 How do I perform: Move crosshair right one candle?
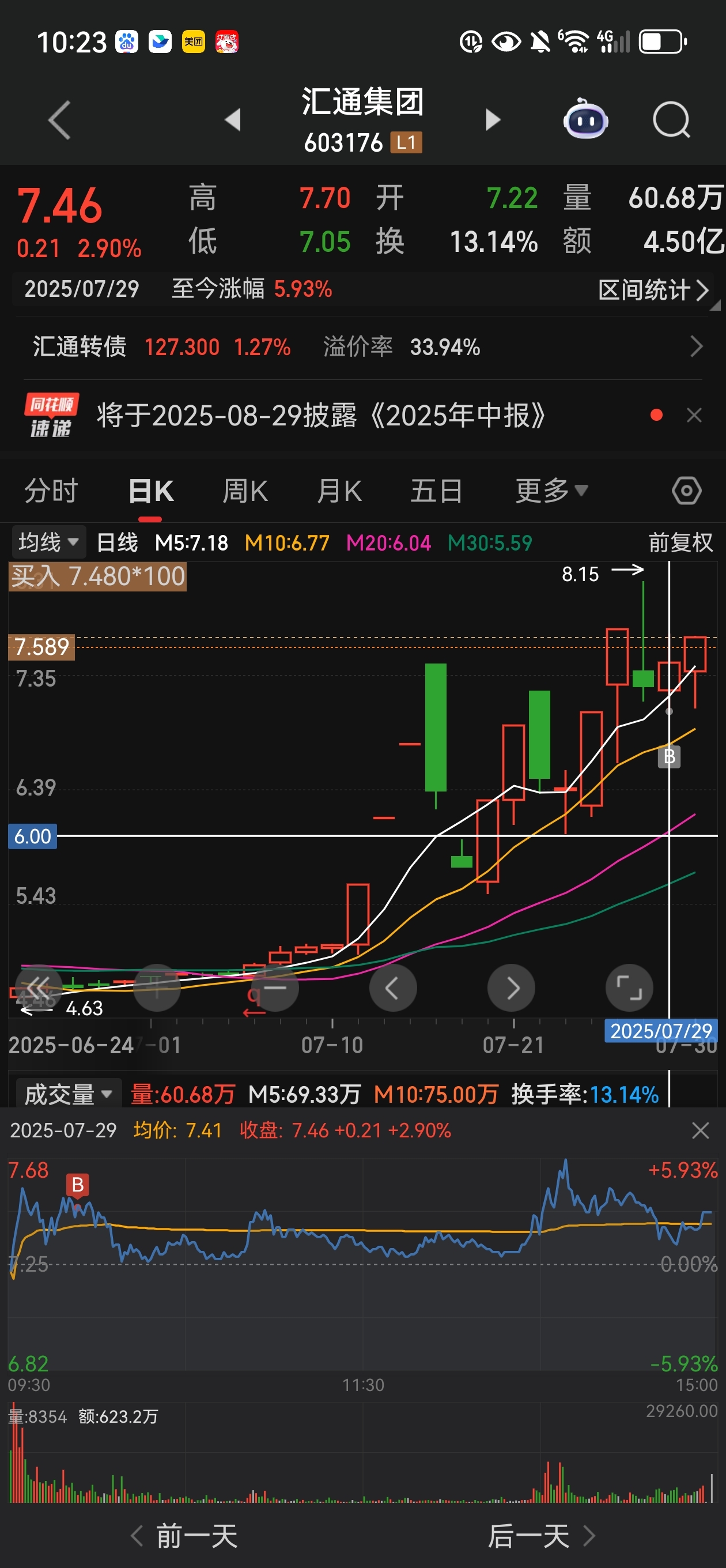(511, 988)
